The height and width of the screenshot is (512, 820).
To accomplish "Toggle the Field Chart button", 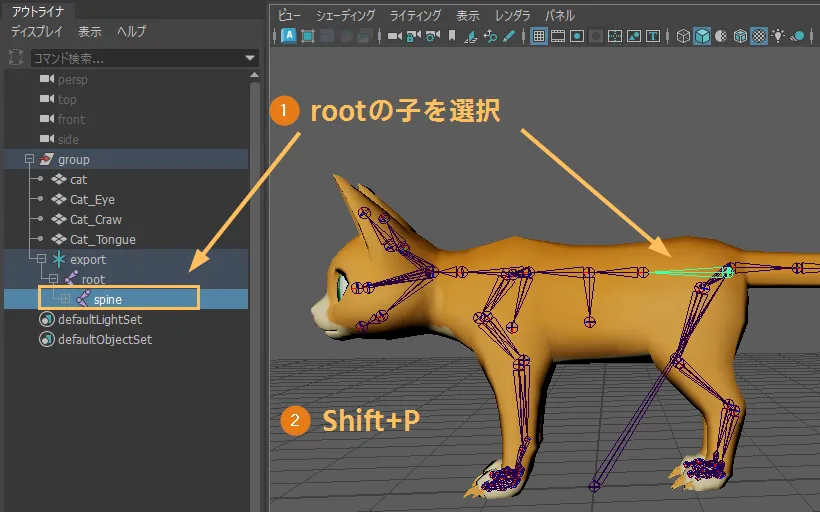I will pos(615,36).
